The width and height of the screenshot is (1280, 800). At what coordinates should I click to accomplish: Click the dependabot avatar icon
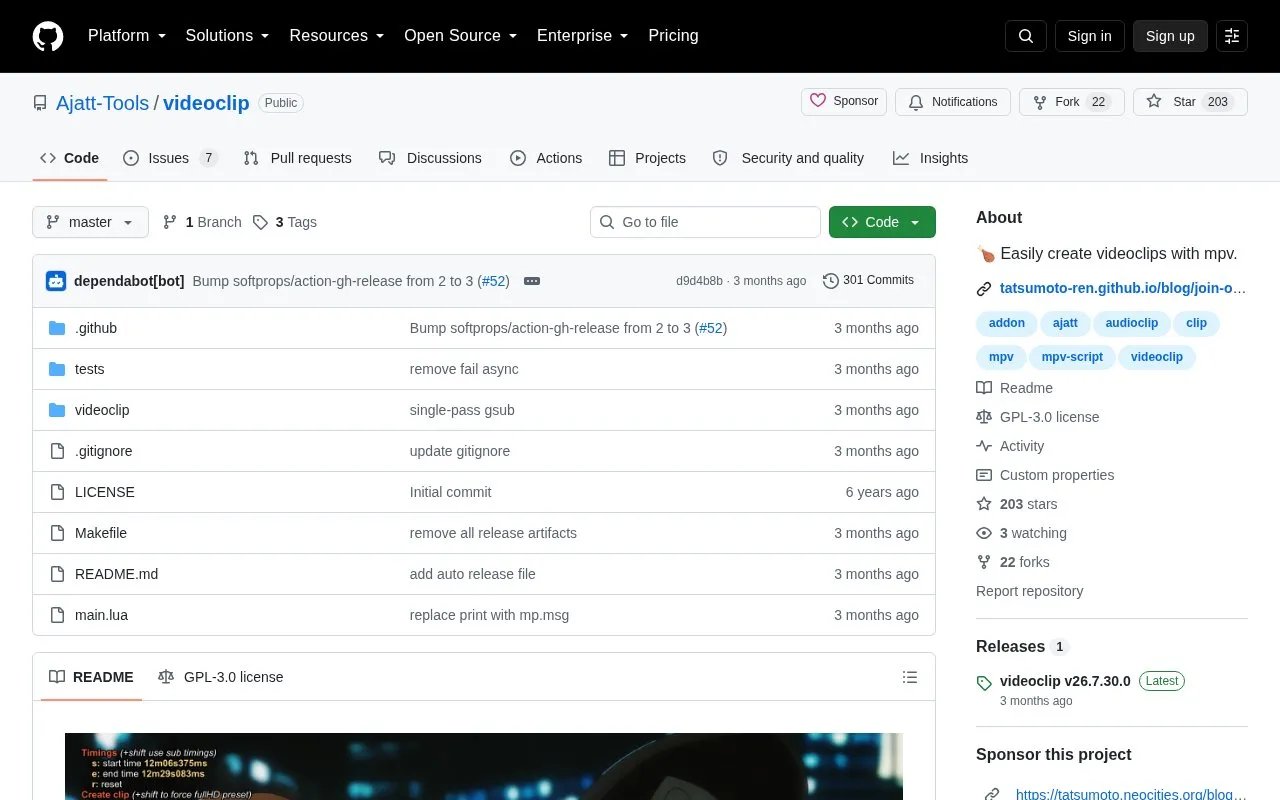click(56, 281)
